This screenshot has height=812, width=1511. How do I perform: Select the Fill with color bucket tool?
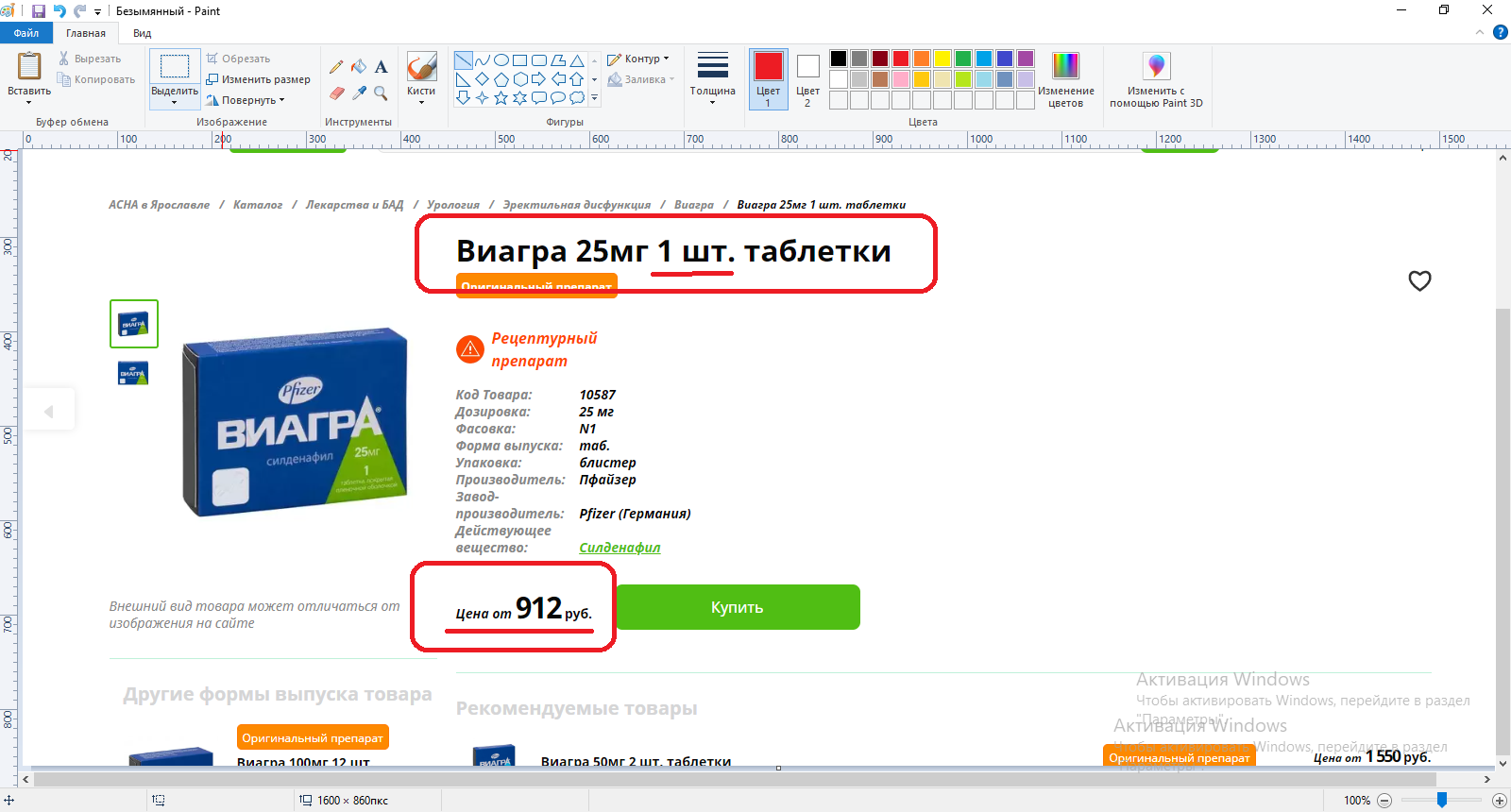point(359,67)
